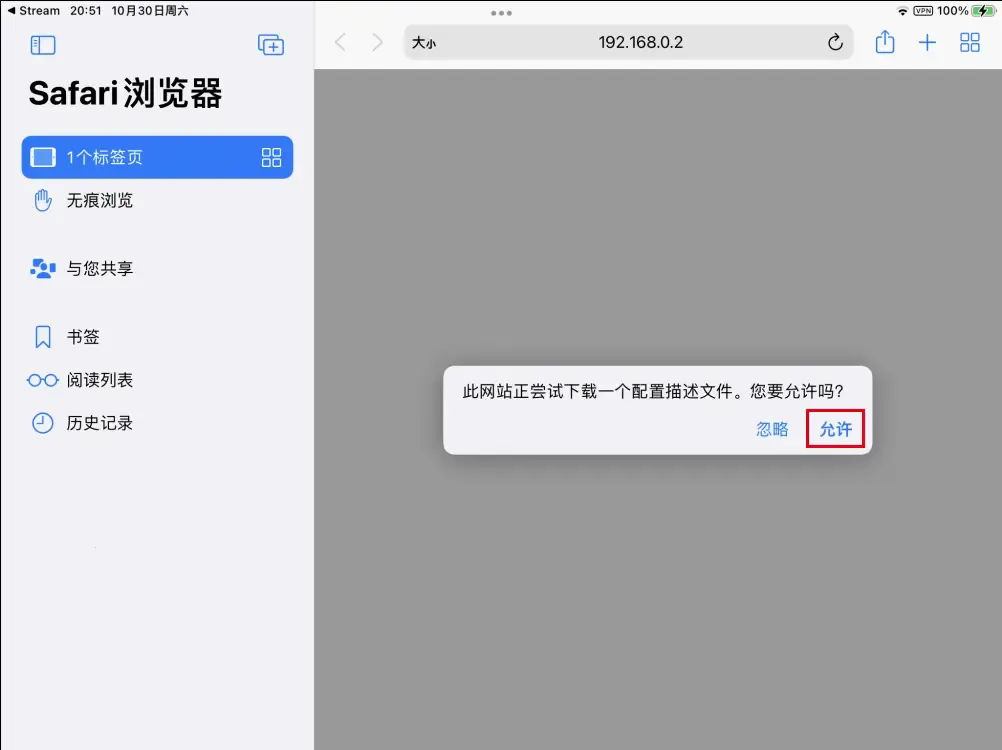Viewport: 1002px width, 750px height.
Task: Reload the current webpage
Action: [835, 42]
